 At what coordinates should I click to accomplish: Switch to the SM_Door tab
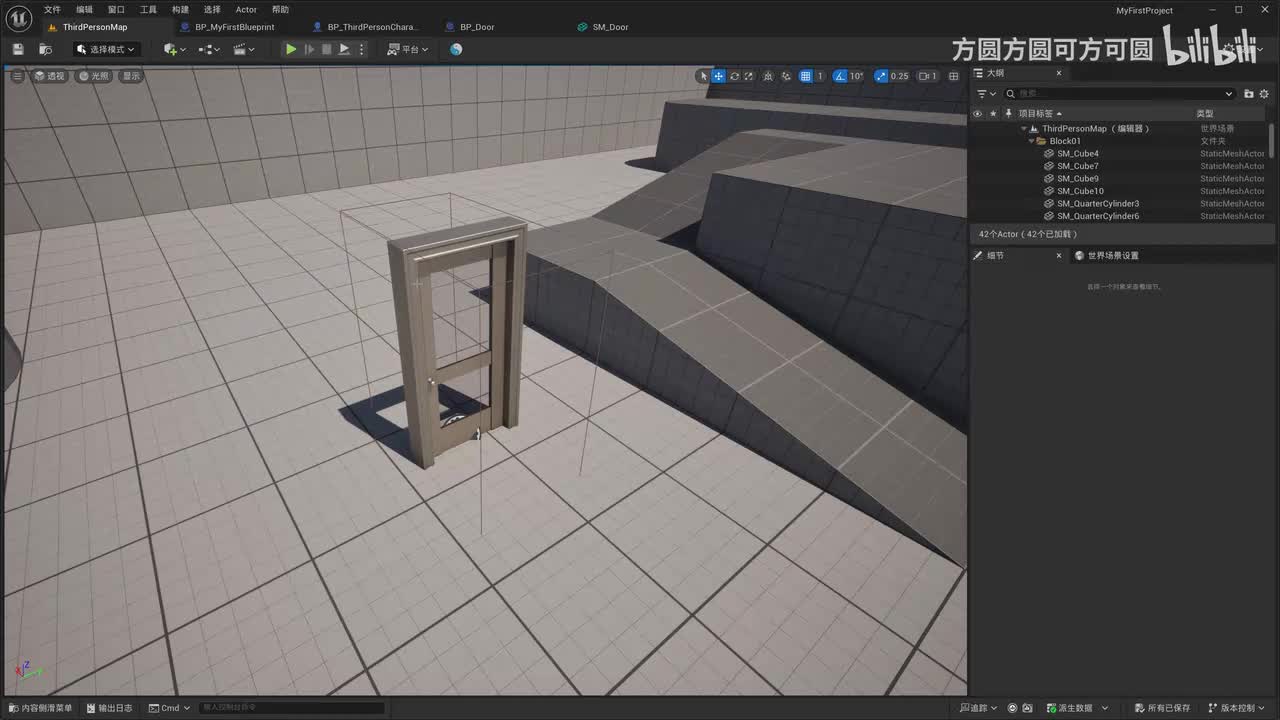coord(611,27)
